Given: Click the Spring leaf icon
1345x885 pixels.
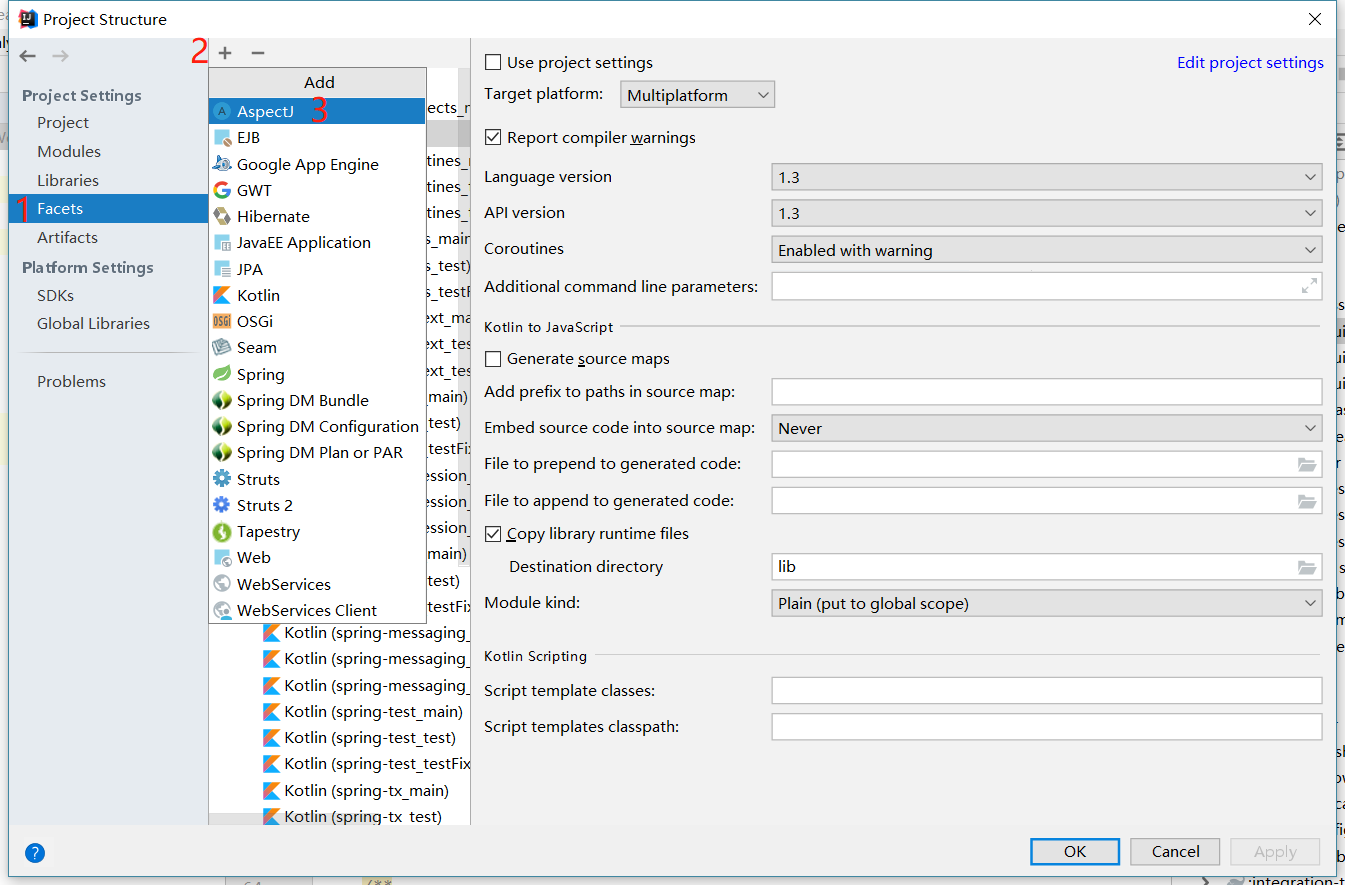Looking at the screenshot, I should tap(222, 374).
